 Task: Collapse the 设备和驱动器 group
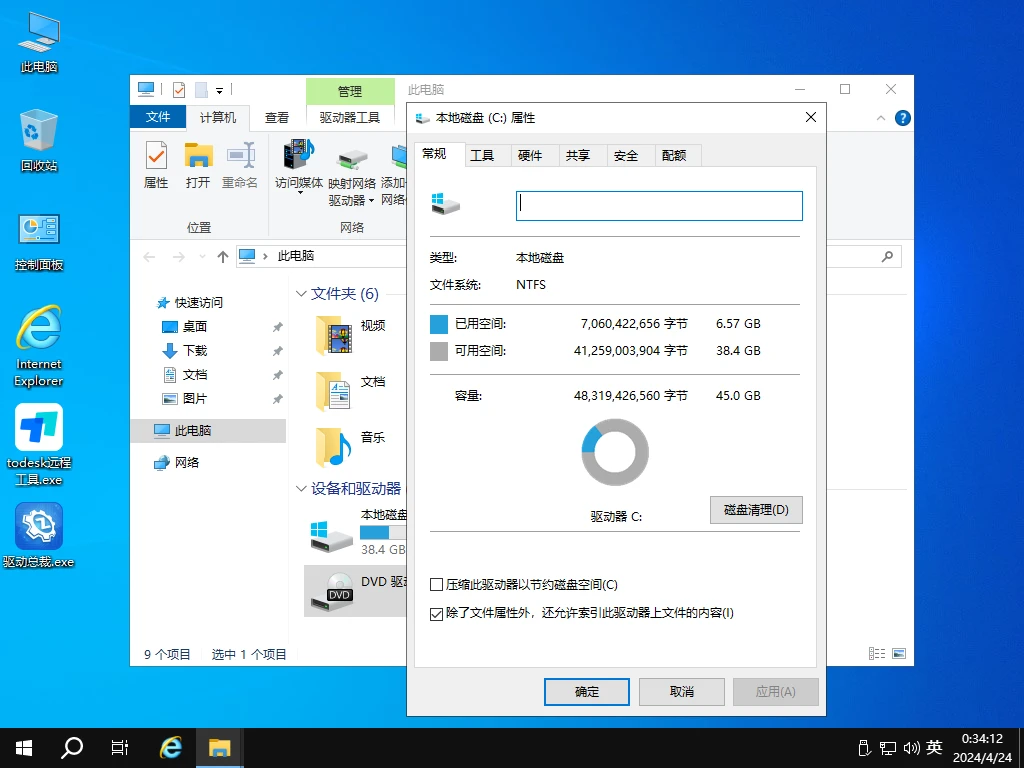click(301, 488)
